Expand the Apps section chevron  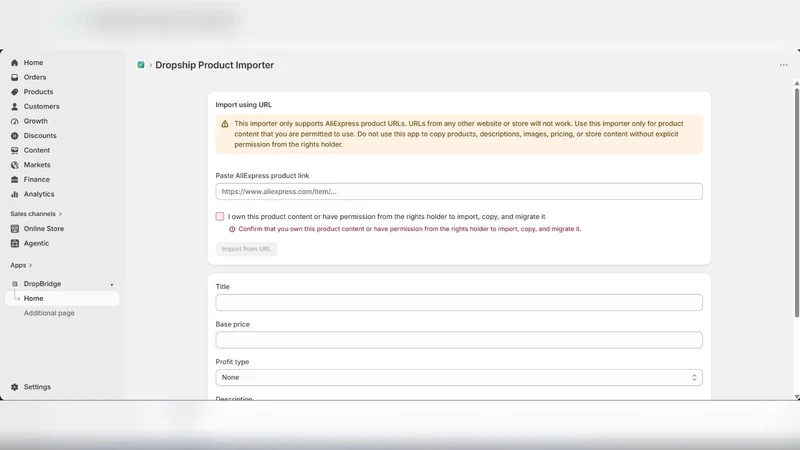point(31,265)
